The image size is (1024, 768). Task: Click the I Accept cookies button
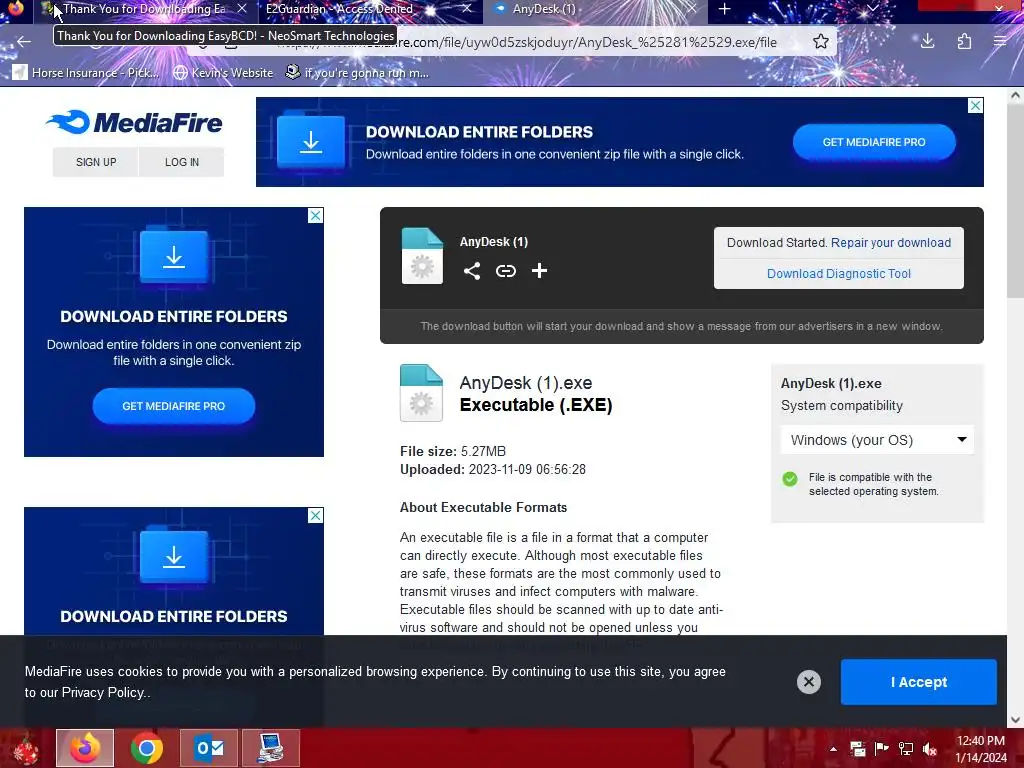(918, 682)
